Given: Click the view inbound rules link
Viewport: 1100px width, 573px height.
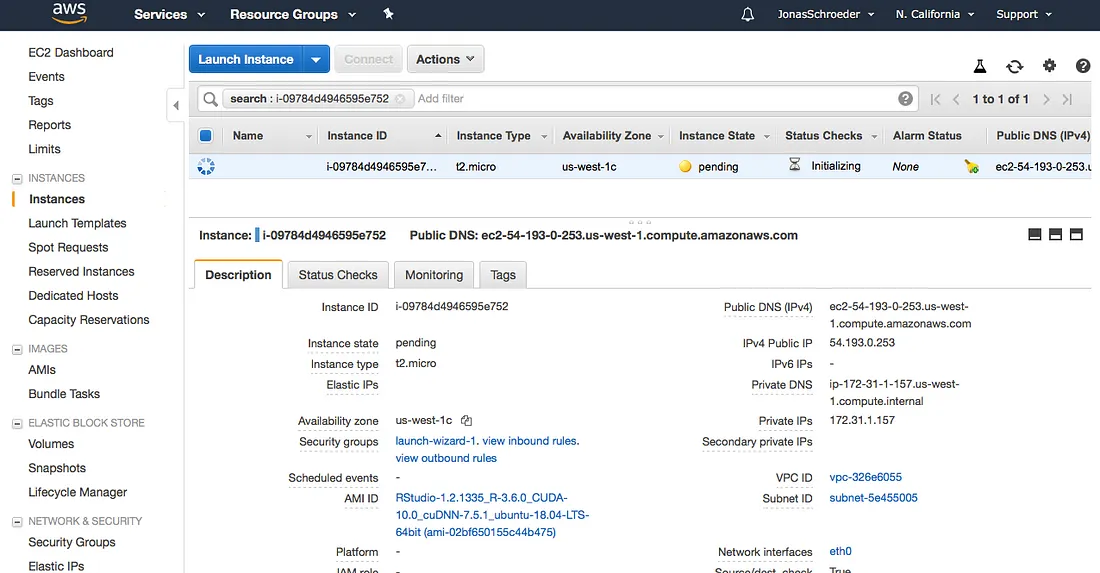Looking at the screenshot, I should (530, 441).
